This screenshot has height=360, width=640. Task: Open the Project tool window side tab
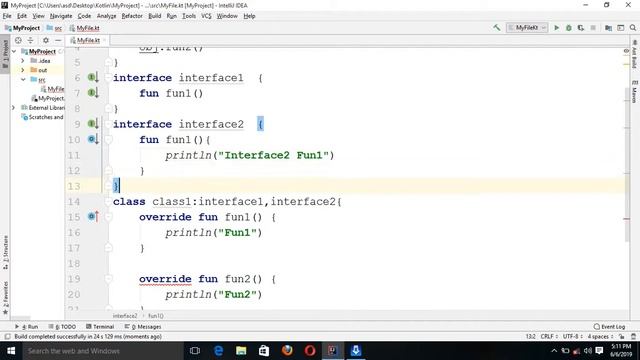pos(5,54)
